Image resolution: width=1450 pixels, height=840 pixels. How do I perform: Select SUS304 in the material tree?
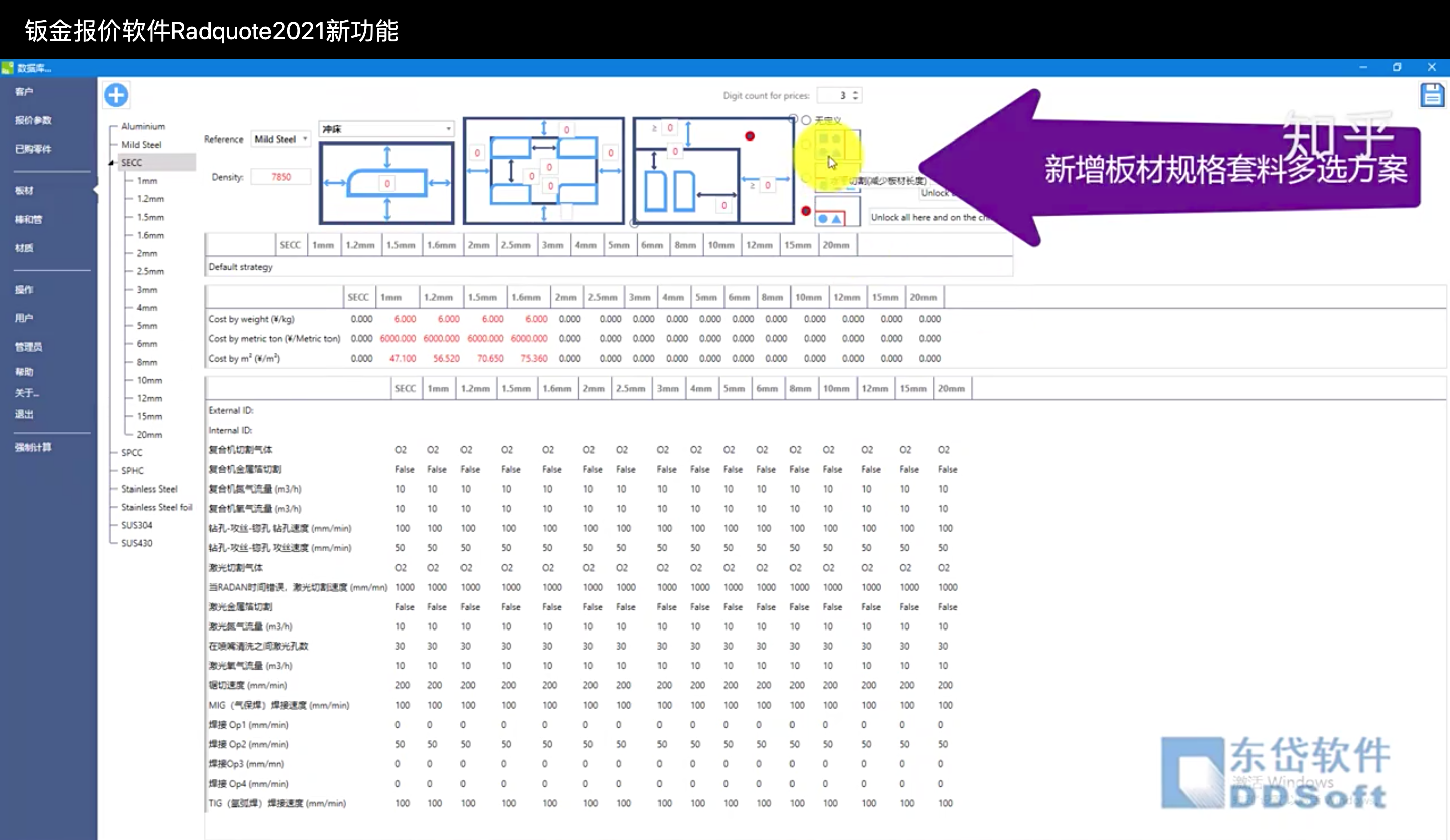137,525
